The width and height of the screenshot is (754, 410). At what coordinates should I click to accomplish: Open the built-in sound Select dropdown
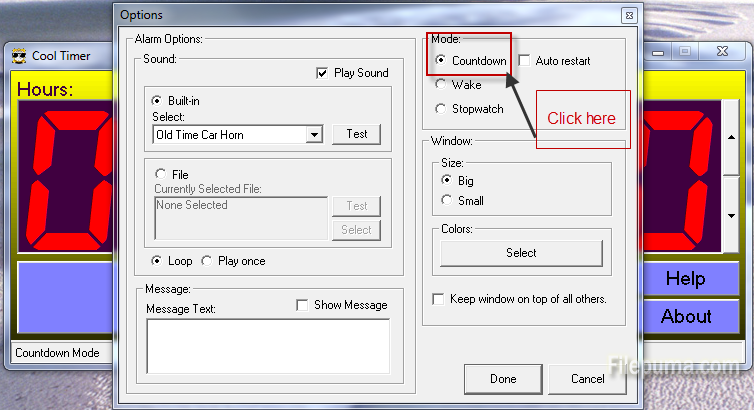[x=314, y=135]
